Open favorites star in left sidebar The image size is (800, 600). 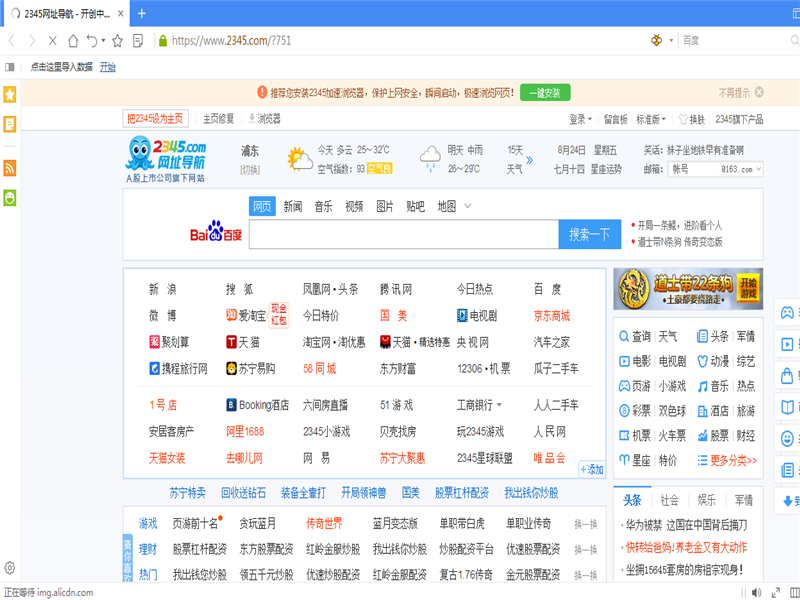[x=10, y=94]
